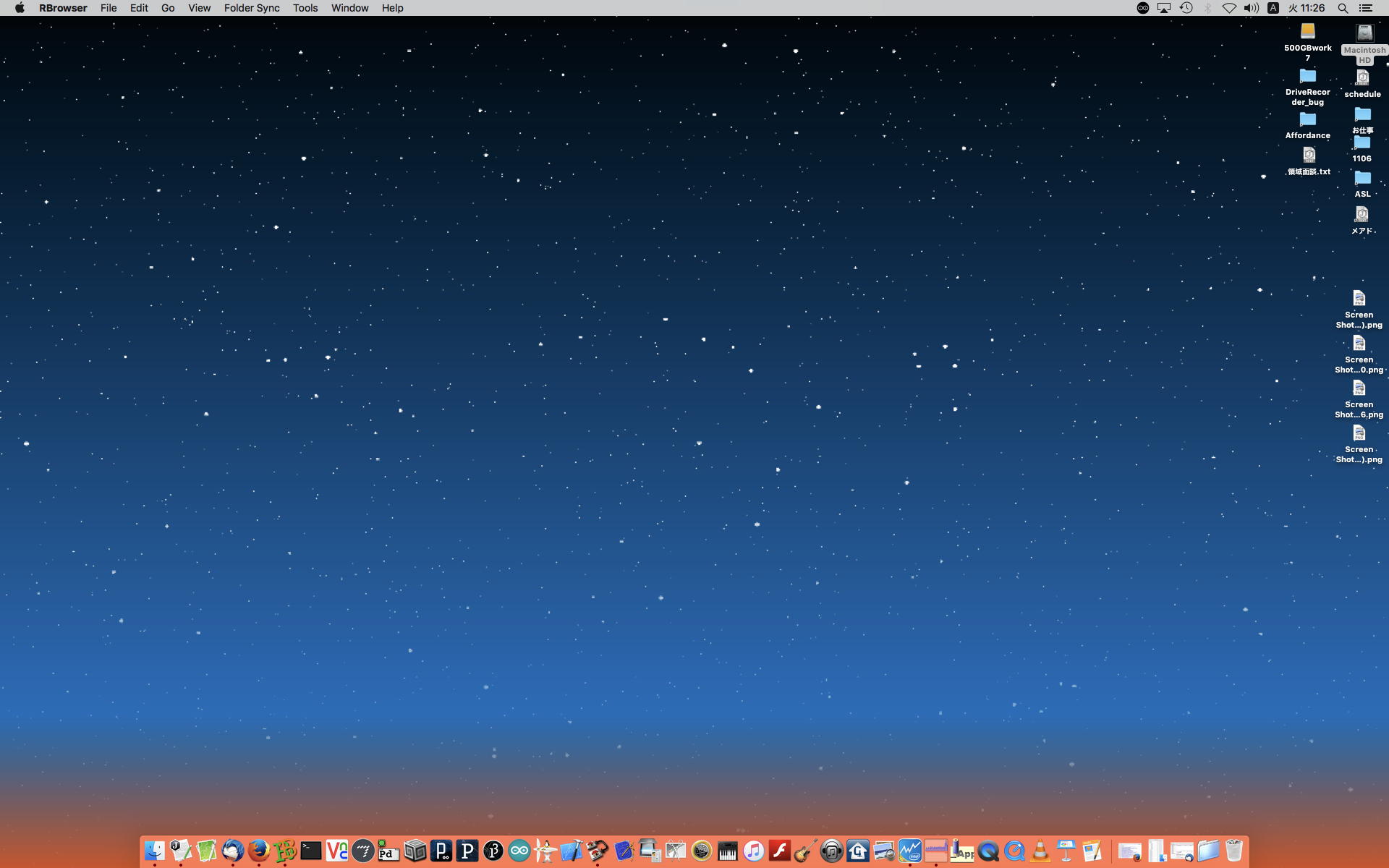Select the Affordance folder on desktop
This screenshot has width=1389, height=868.
pyautogui.click(x=1307, y=120)
